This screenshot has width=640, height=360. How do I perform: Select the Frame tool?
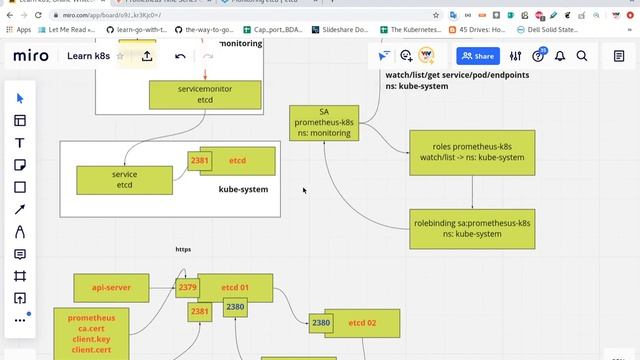tap(20, 276)
